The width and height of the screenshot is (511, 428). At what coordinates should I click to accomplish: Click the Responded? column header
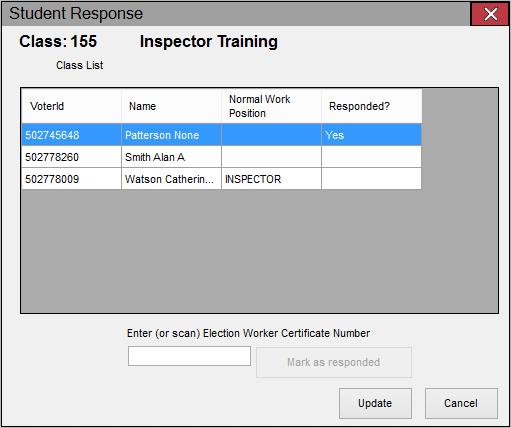(x=372, y=106)
